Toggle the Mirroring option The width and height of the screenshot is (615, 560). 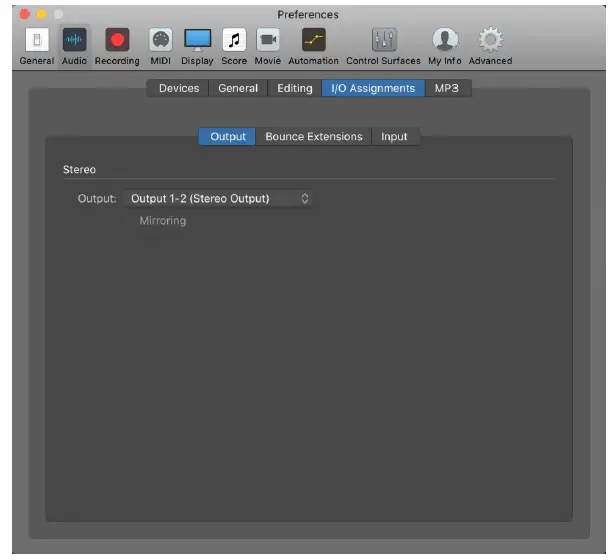tap(162, 221)
